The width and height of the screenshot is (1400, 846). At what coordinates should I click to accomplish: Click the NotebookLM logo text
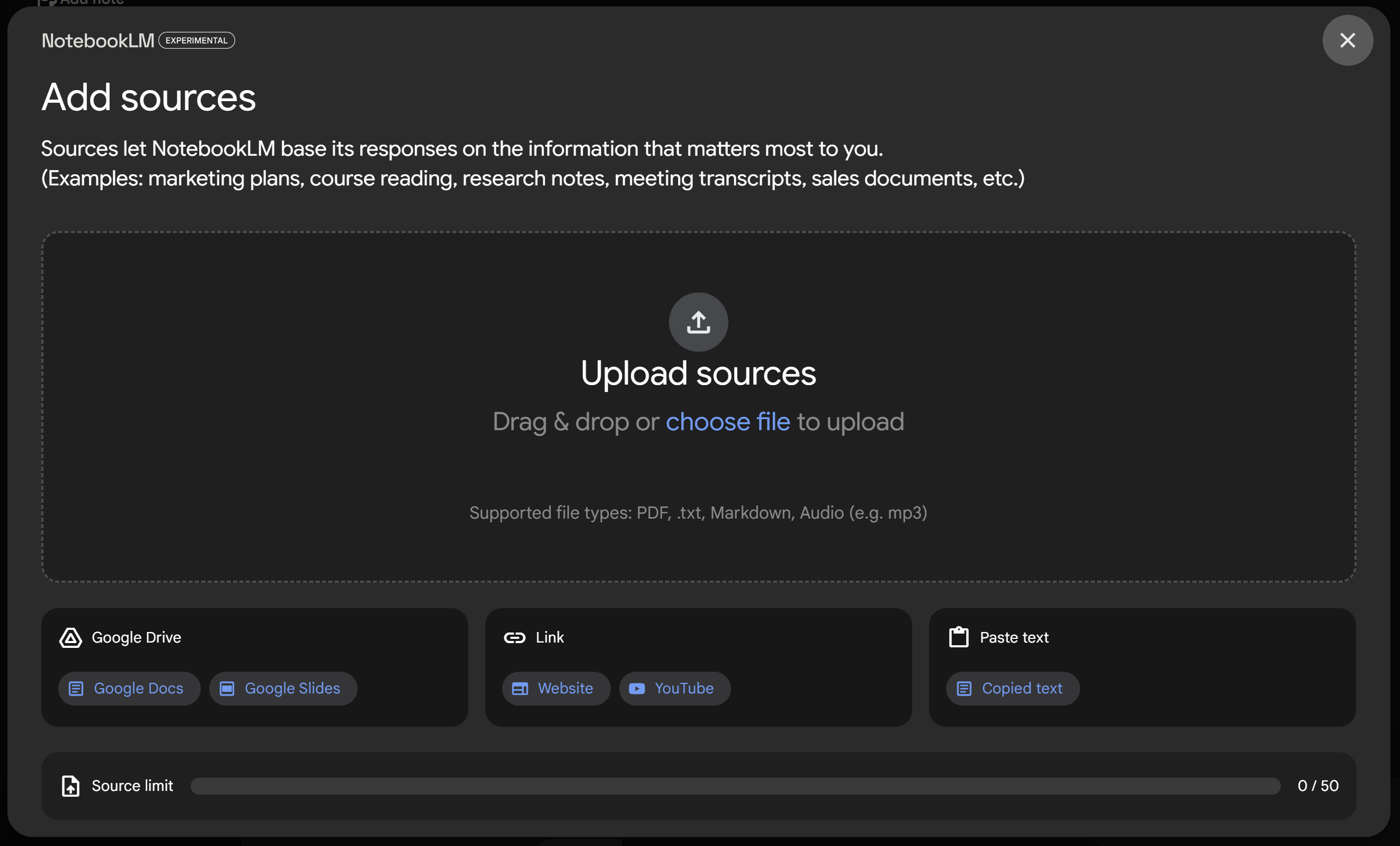(x=97, y=40)
